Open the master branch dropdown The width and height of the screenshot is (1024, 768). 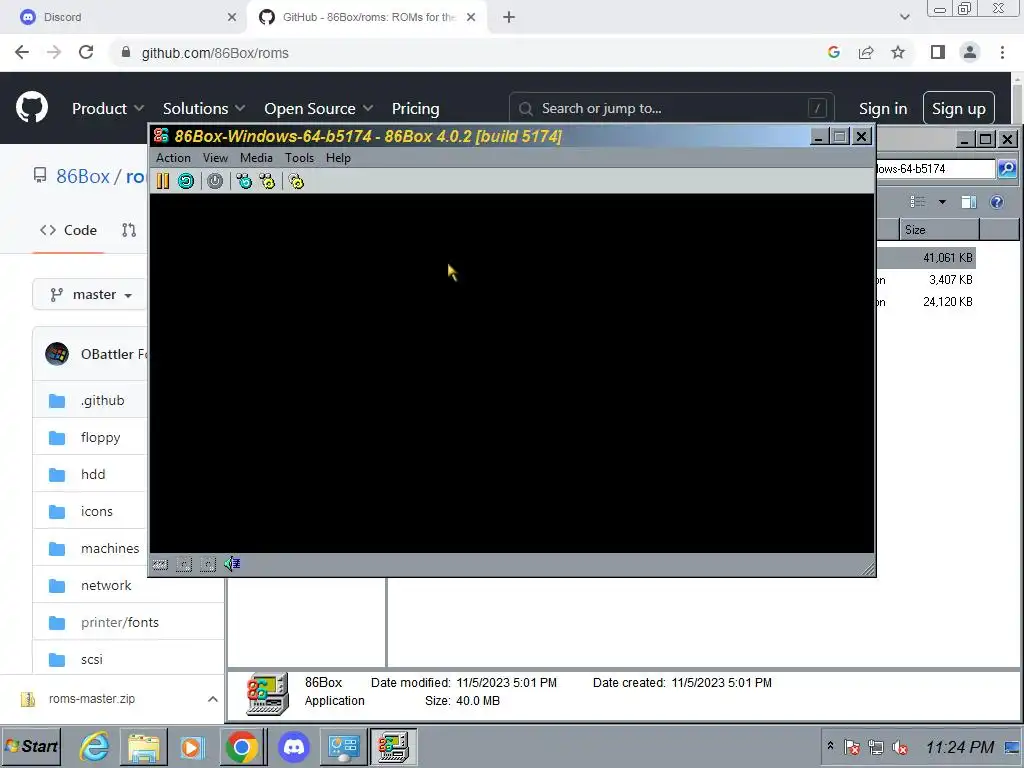tap(91, 295)
